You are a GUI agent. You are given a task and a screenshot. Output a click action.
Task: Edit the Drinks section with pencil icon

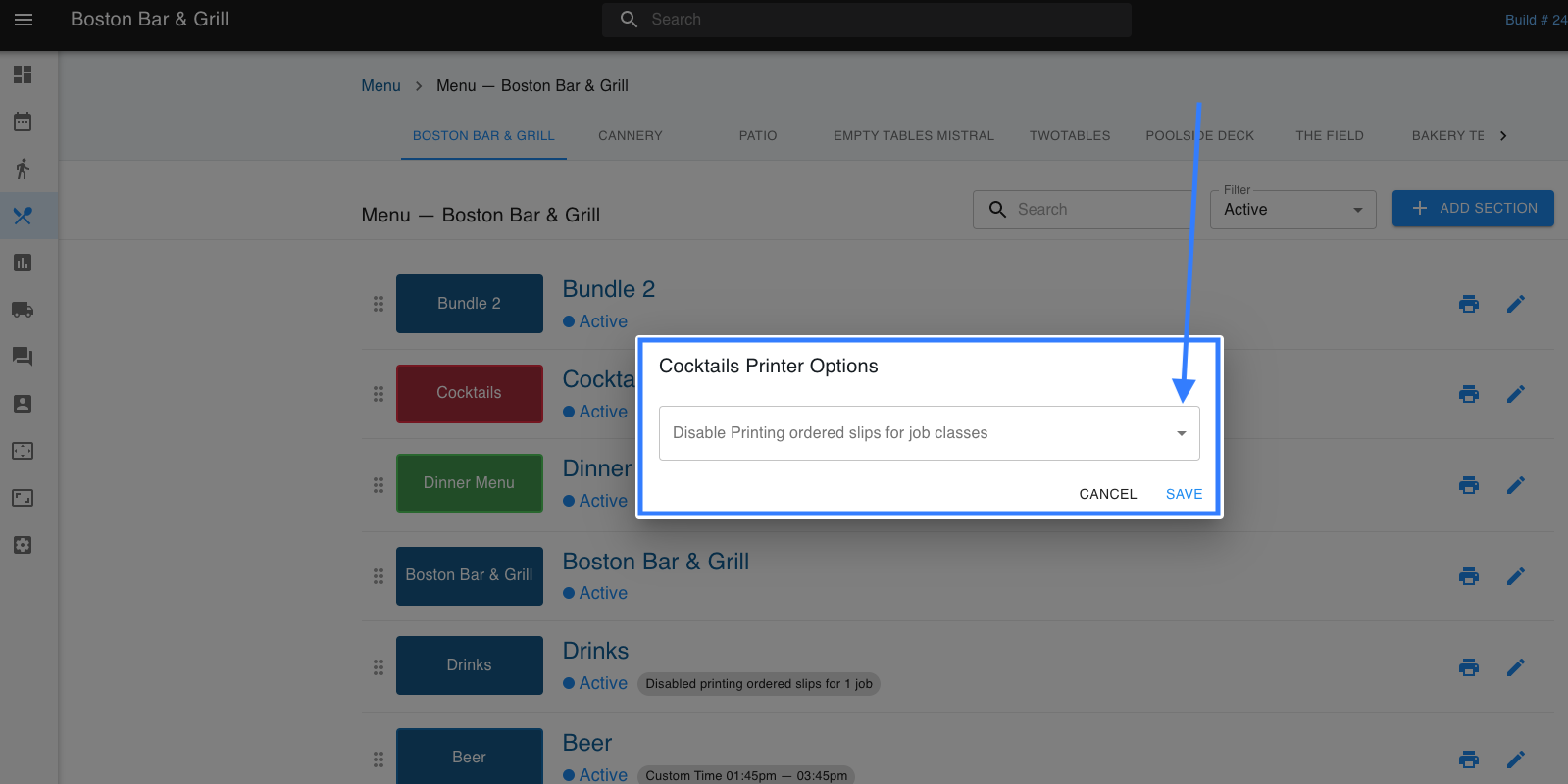(x=1515, y=667)
